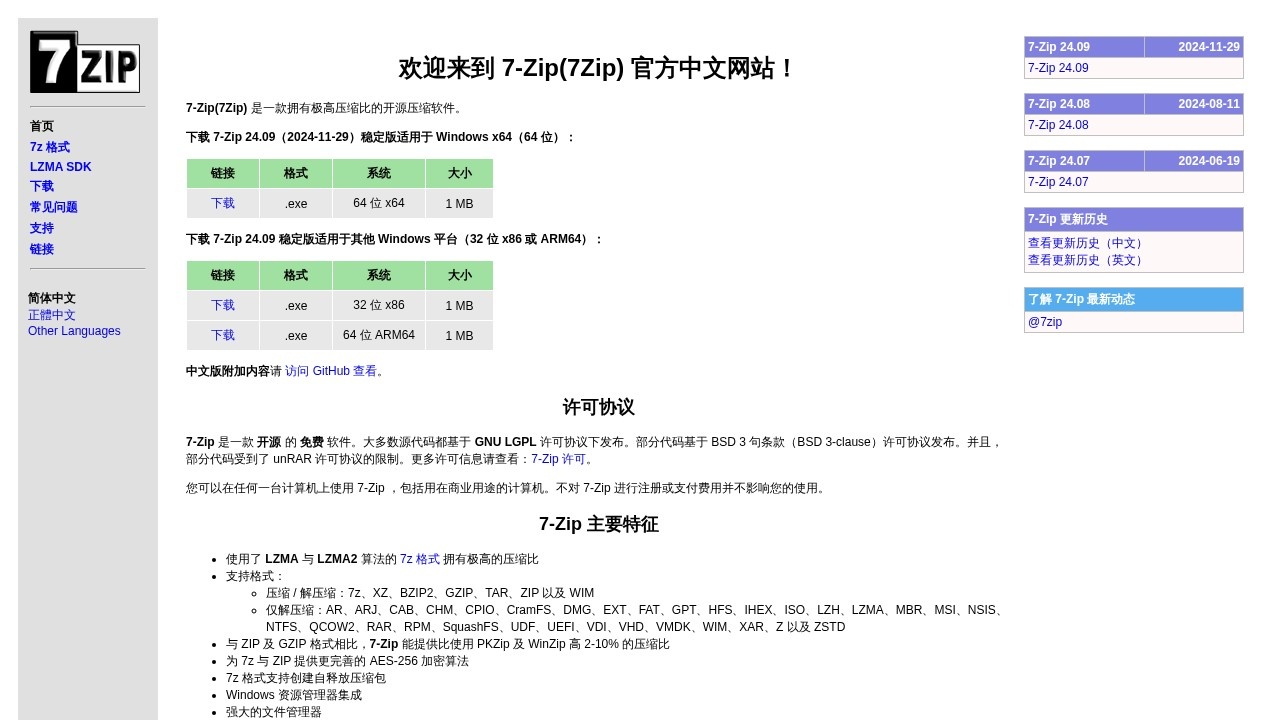
Task: Click the 7-Zip logo image
Action: pyautogui.click(x=85, y=62)
